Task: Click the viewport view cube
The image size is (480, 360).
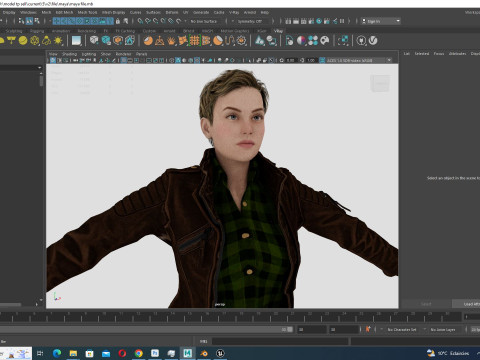Action: click(x=380, y=83)
